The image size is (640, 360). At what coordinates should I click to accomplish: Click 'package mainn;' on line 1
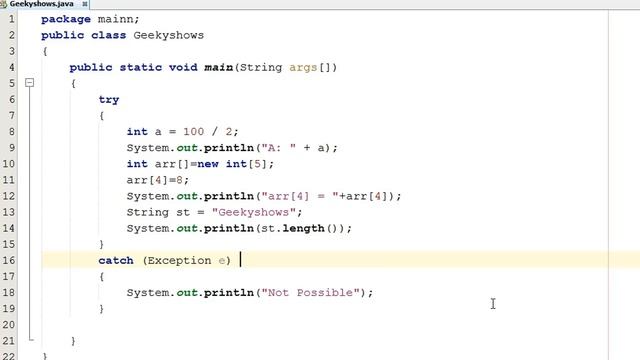pos(90,19)
